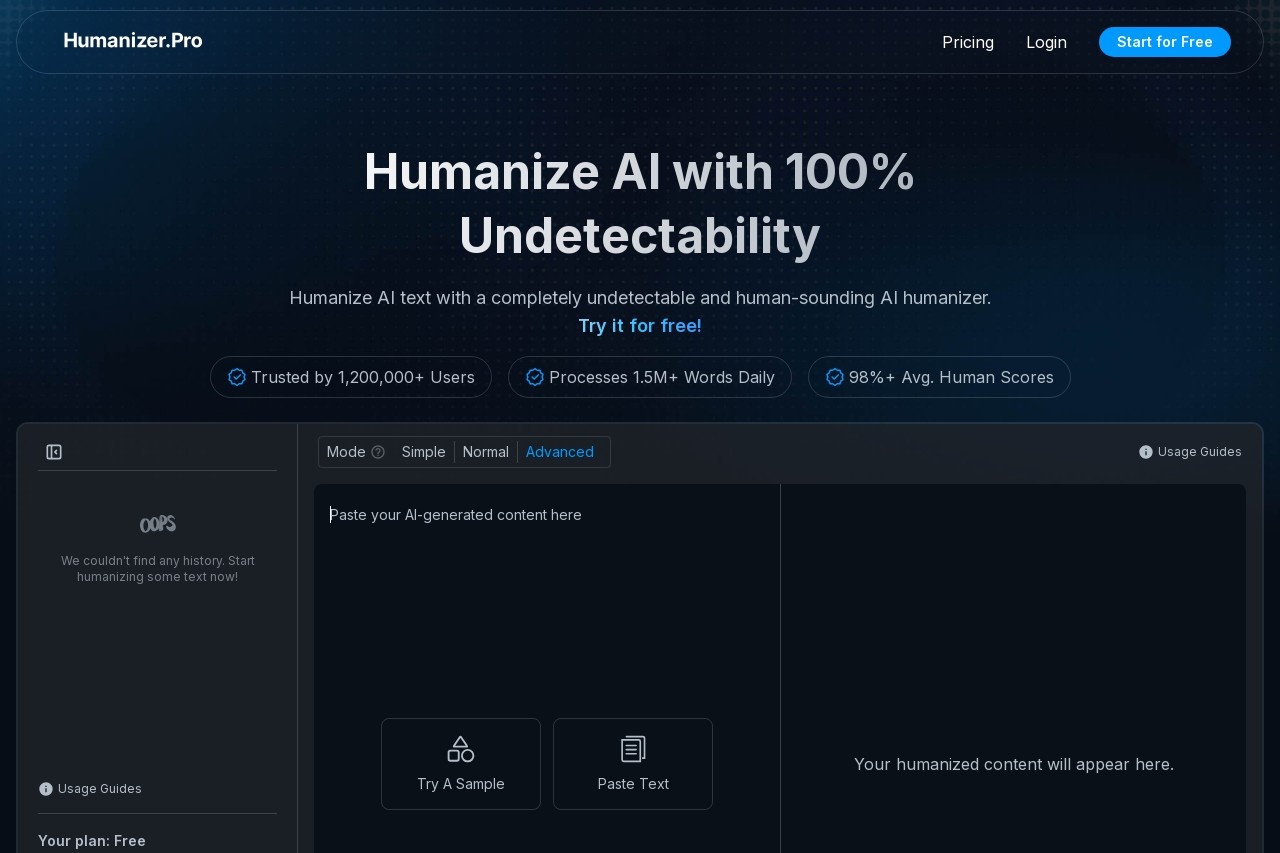Click the Start for Free button

tap(1165, 42)
